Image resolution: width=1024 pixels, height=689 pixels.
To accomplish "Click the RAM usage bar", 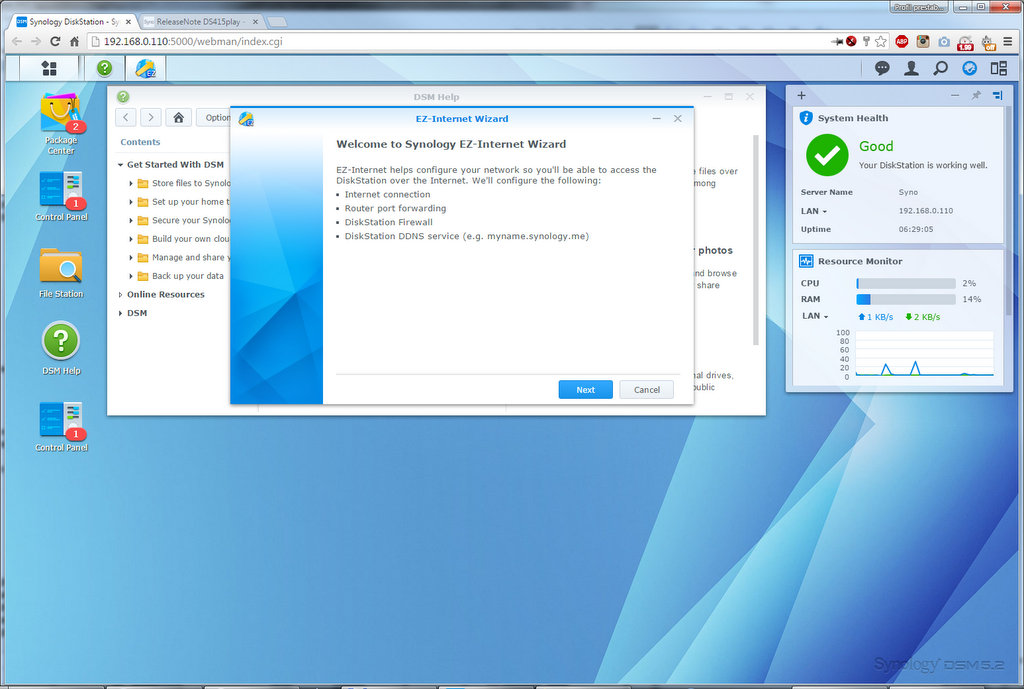I will pyautogui.click(x=906, y=299).
